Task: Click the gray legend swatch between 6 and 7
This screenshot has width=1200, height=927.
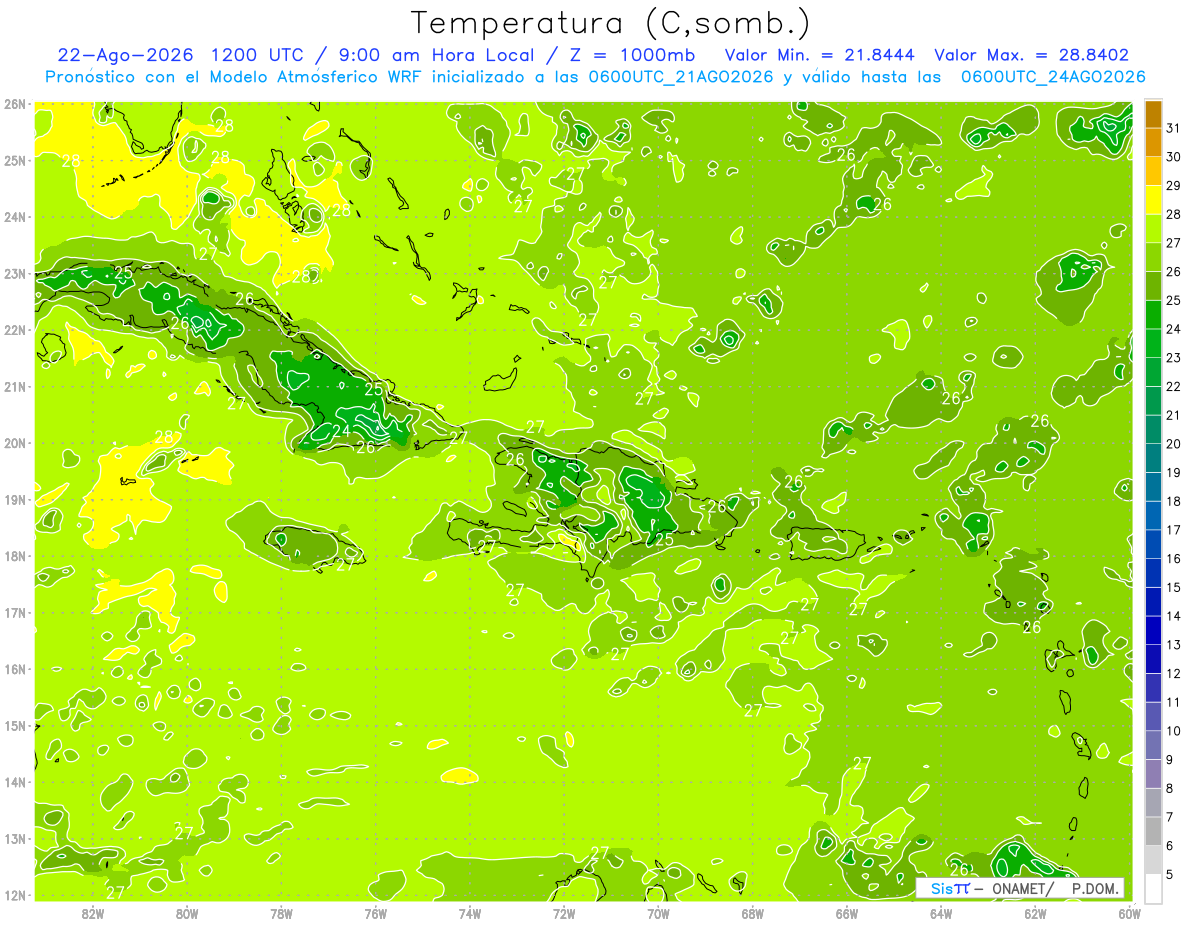Action: point(1153,831)
